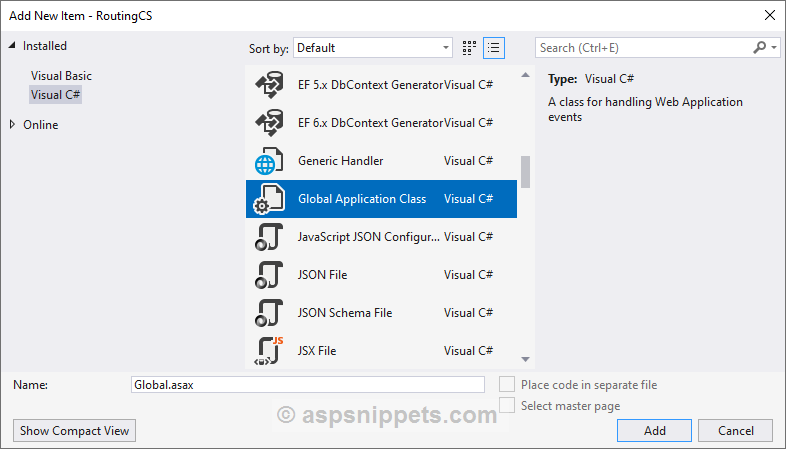The width and height of the screenshot is (786, 449).
Task: Click the Add button
Action: (x=654, y=430)
